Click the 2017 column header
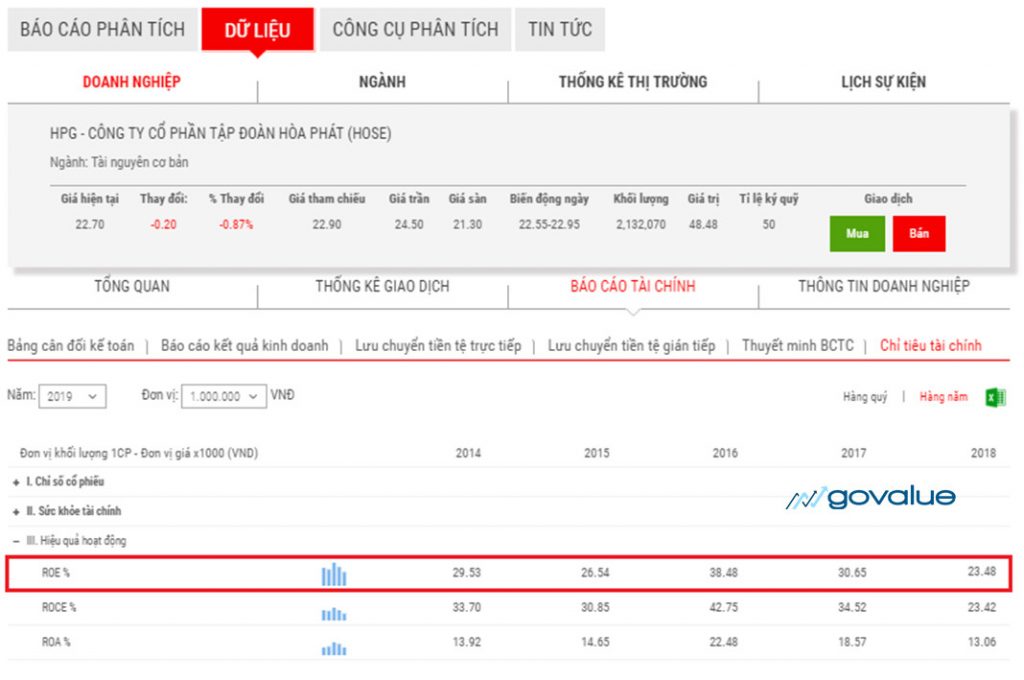The height and width of the screenshot is (680, 1024). coord(854,453)
